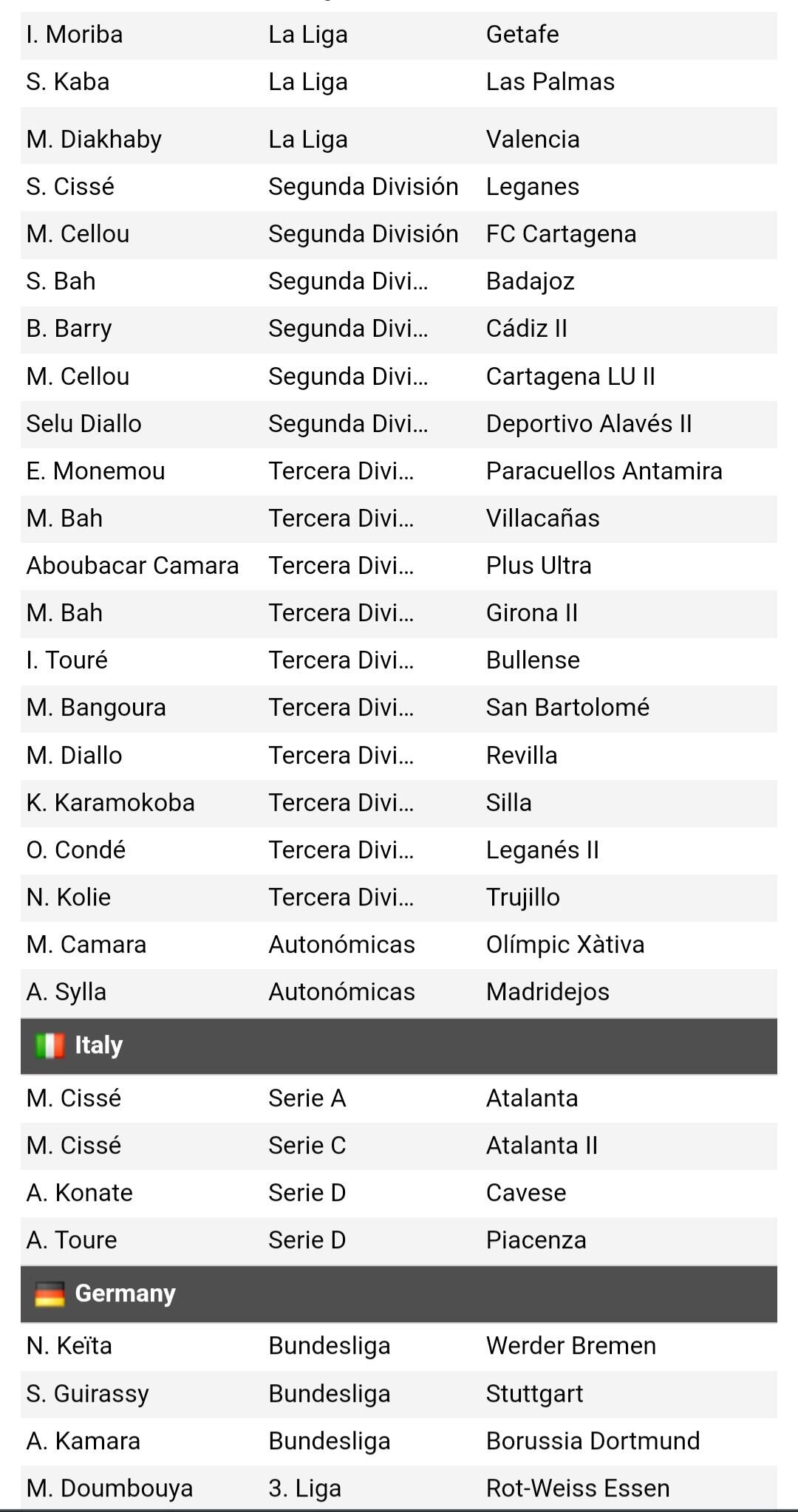Click the Werder Bremen club link
The image size is (798, 1512).
click(571, 1346)
